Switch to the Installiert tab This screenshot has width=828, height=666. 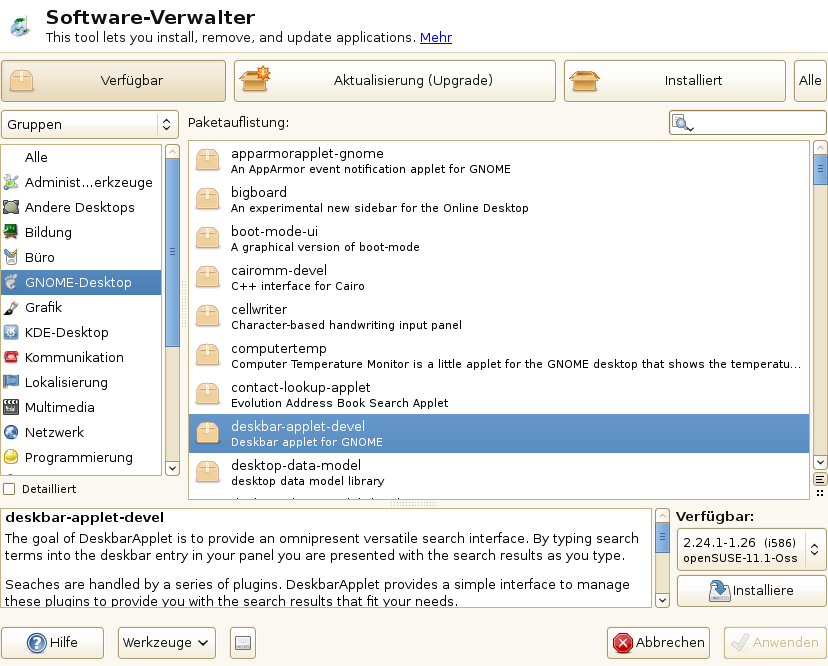[x=675, y=81]
